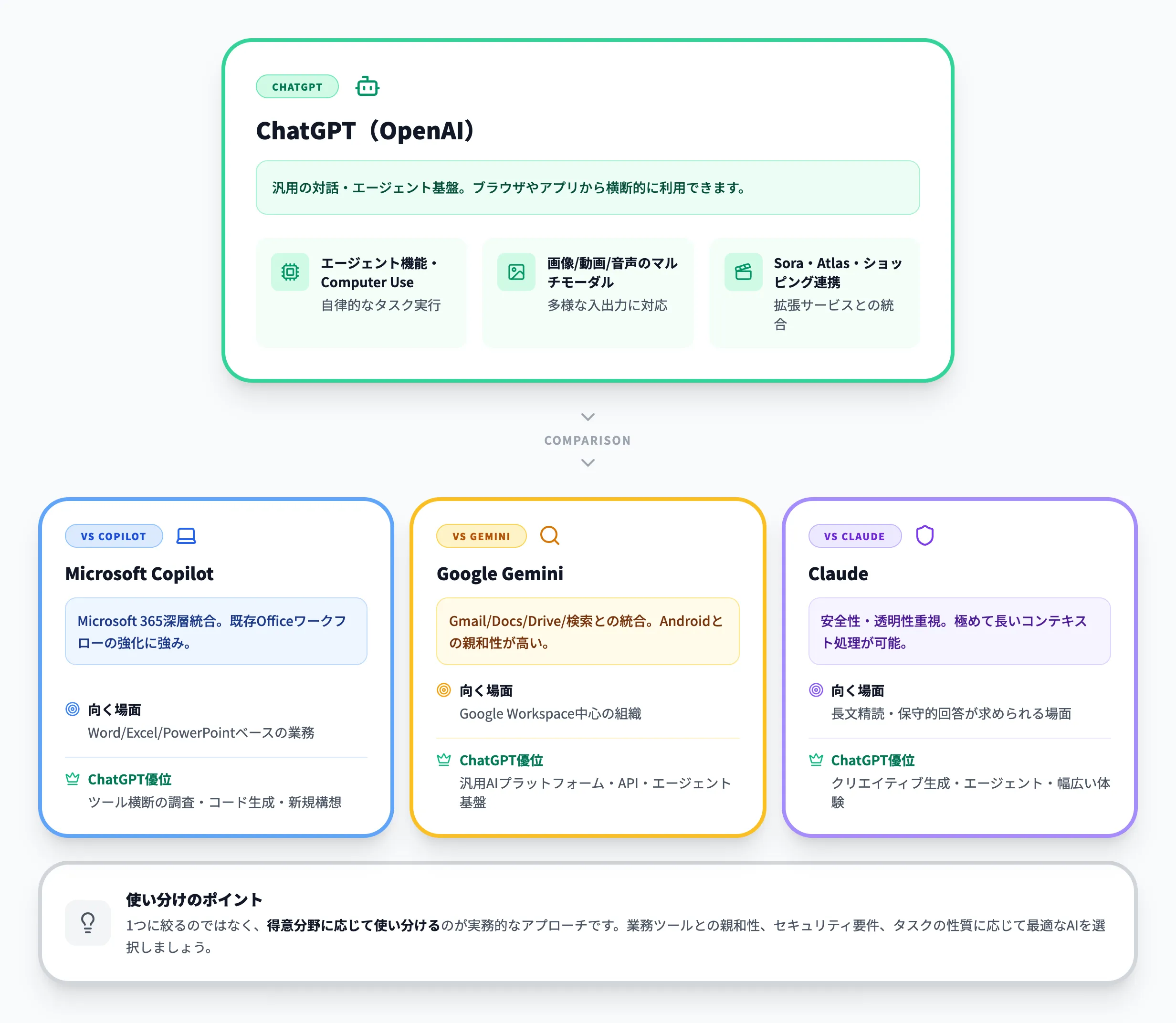Click the clapperboard icon for Sora・Atlas連携
Screen dimensions: 1176x1023
click(743, 272)
